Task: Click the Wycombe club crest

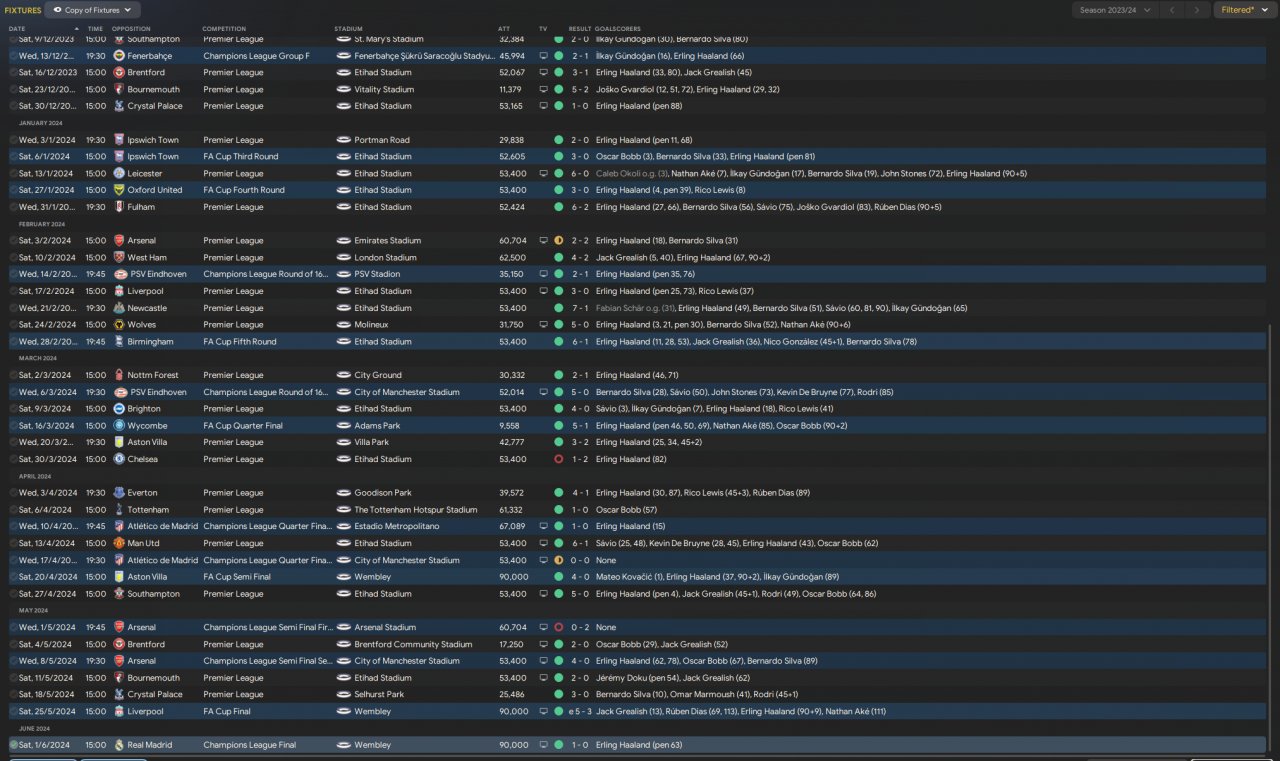Action: click(x=119, y=426)
